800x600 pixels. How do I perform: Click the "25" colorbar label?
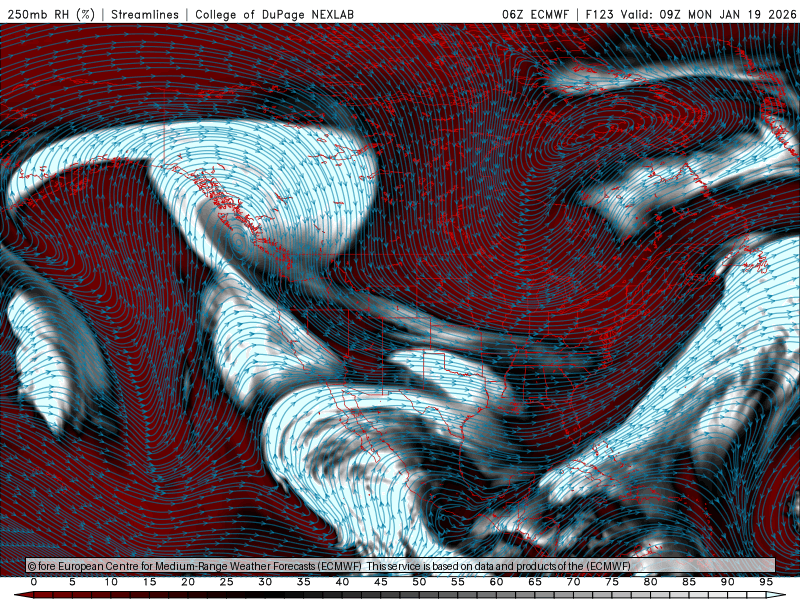click(227, 582)
